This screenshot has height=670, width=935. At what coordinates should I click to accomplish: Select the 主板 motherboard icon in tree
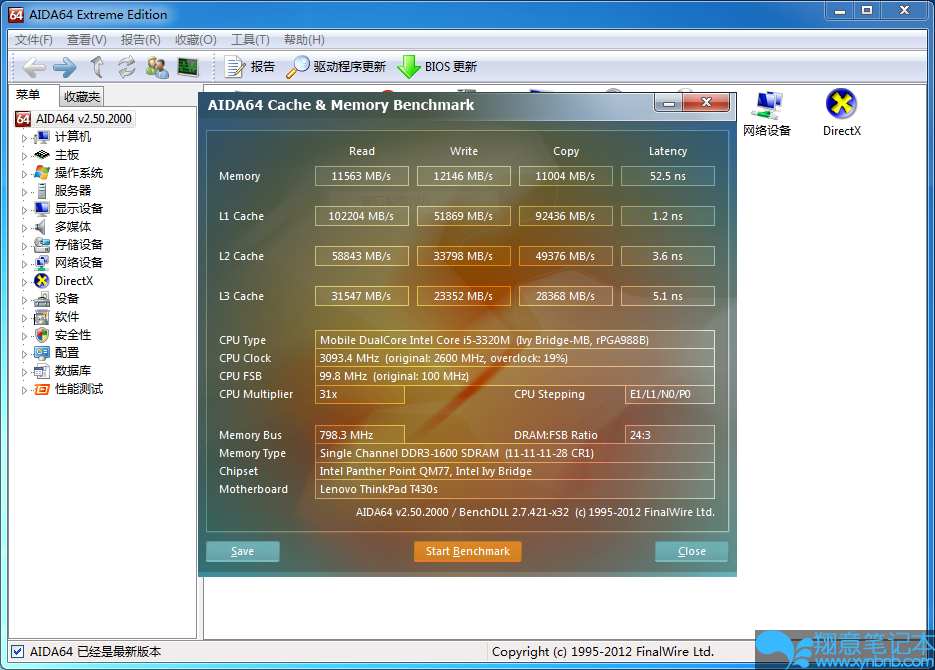pyautogui.click(x=42, y=155)
